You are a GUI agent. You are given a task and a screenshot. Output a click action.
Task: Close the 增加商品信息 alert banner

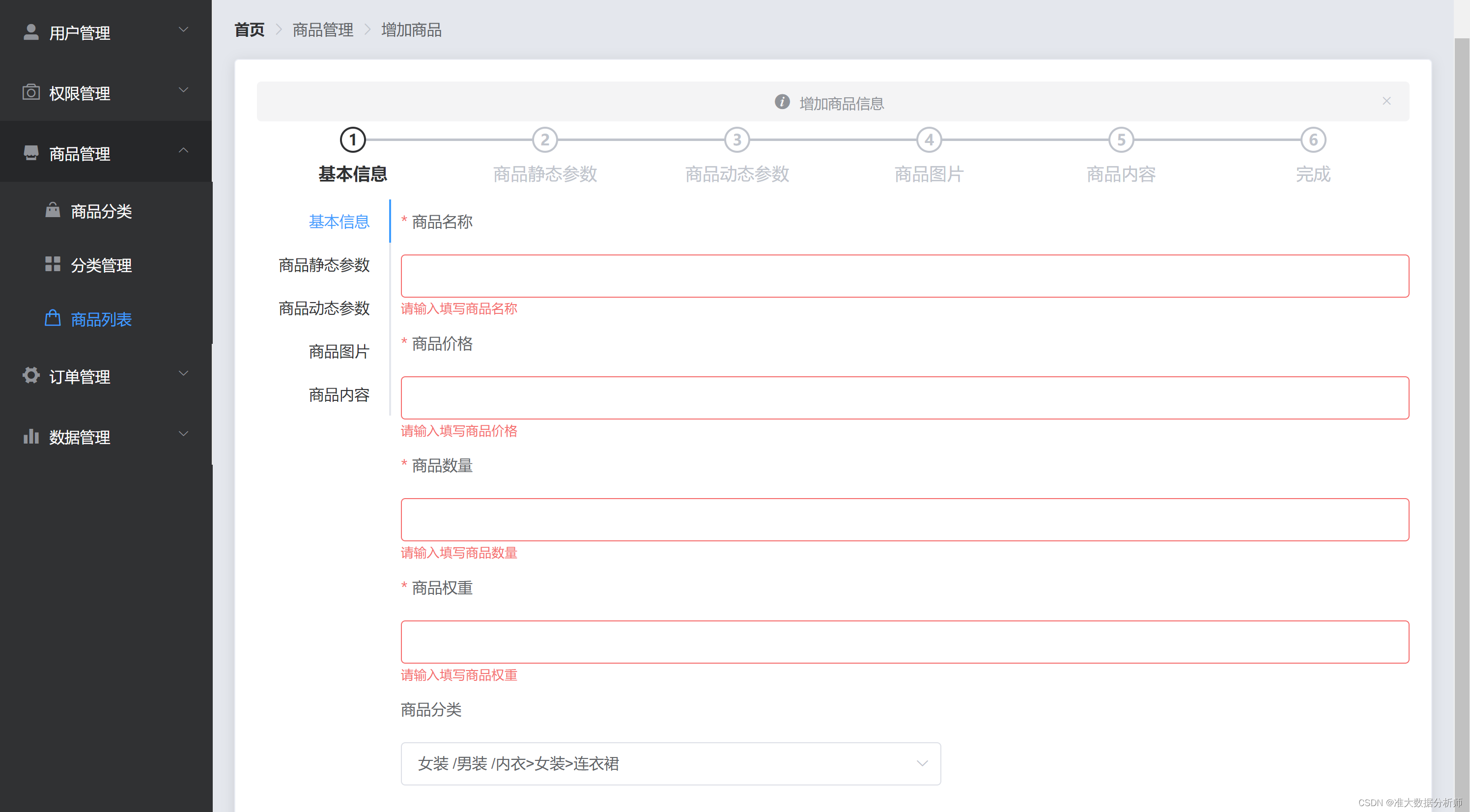[1386, 101]
